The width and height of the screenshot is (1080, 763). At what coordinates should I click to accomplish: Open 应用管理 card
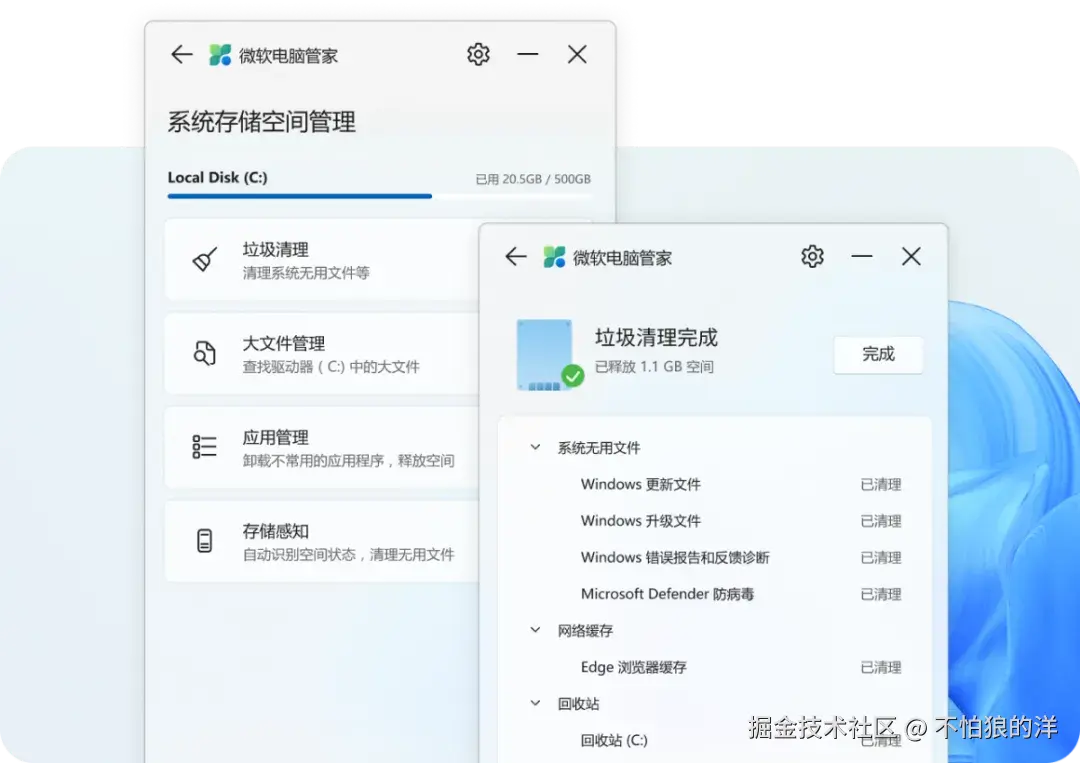(x=322, y=447)
